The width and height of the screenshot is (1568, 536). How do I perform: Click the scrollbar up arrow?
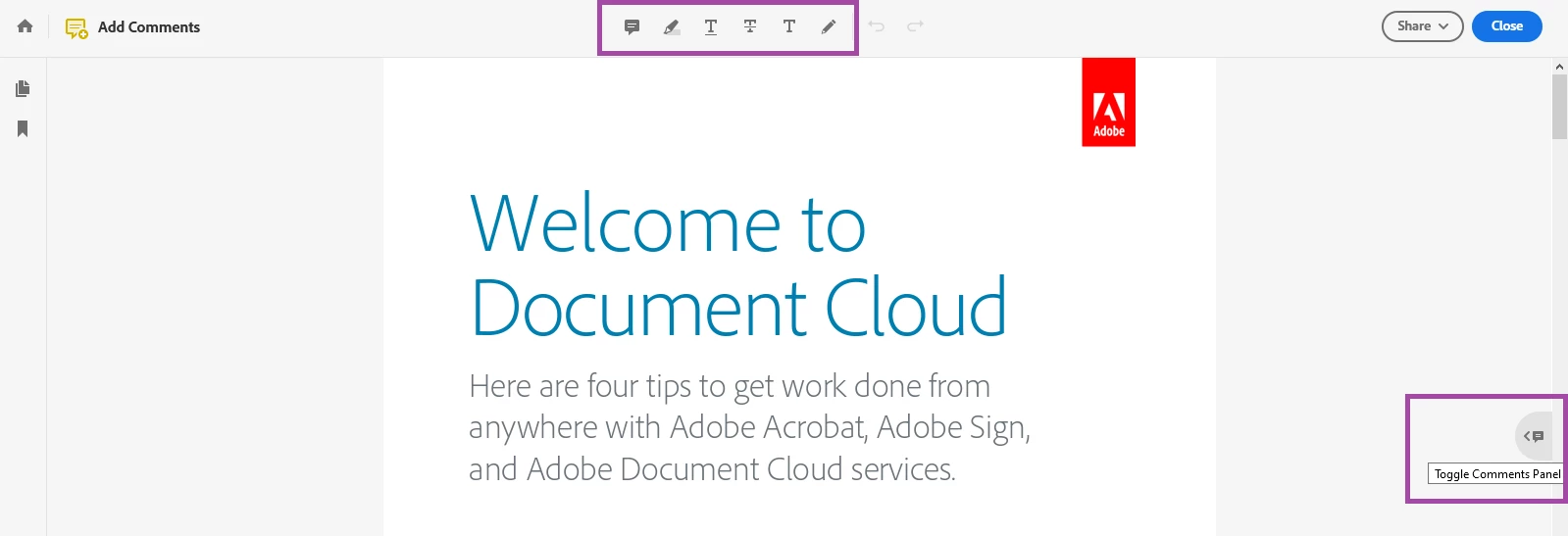click(1559, 67)
